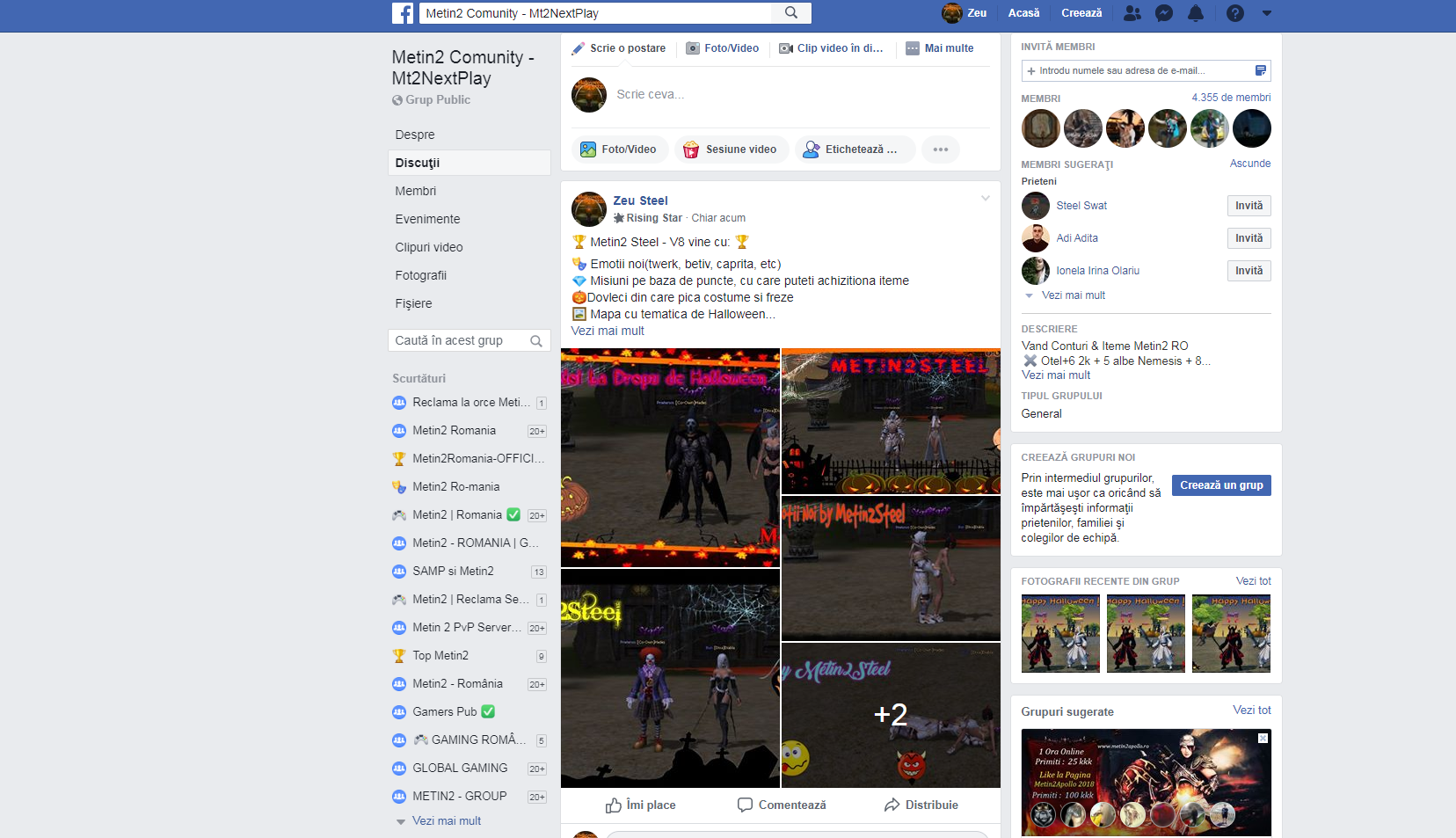Expand suggested friends Vezi mai mult

pyautogui.click(x=1074, y=295)
